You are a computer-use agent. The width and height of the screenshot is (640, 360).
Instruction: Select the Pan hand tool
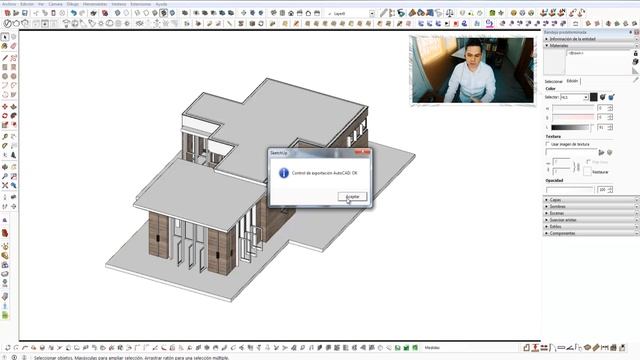tap(13, 167)
